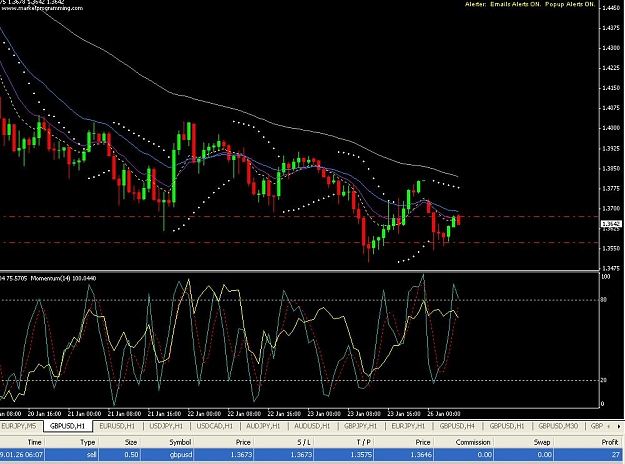
Task: Sort trades by the Type column header
Action: coord(71,442)
